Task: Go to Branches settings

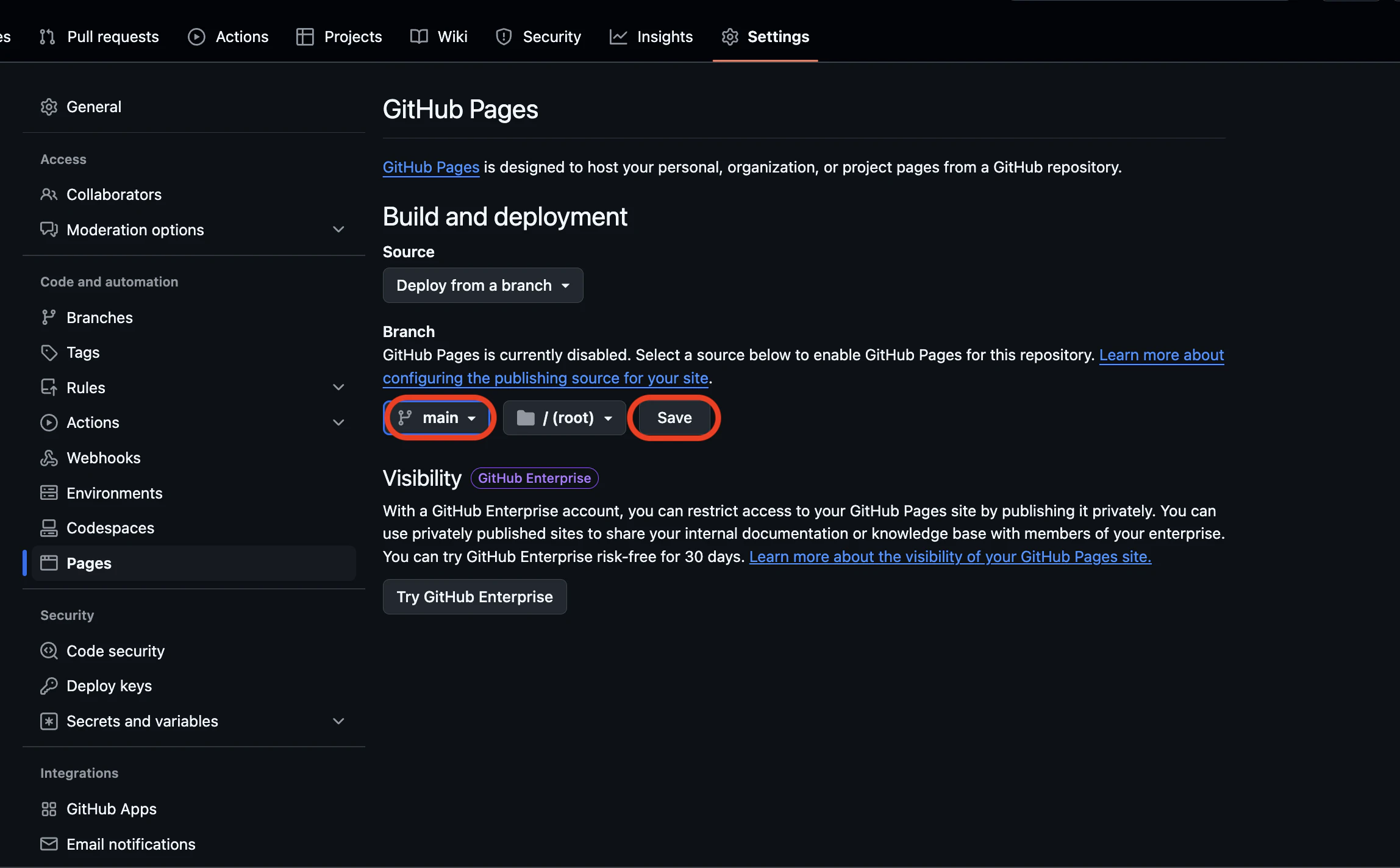Action: point(194,318)
